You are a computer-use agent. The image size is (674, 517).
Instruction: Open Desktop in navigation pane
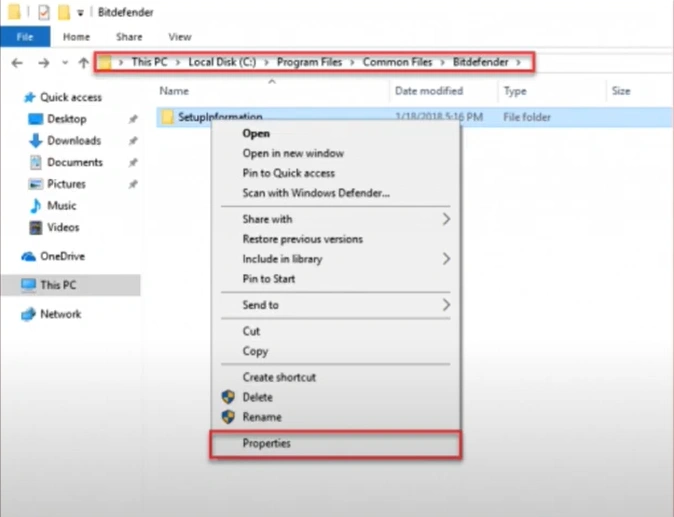tap(67, 119)
